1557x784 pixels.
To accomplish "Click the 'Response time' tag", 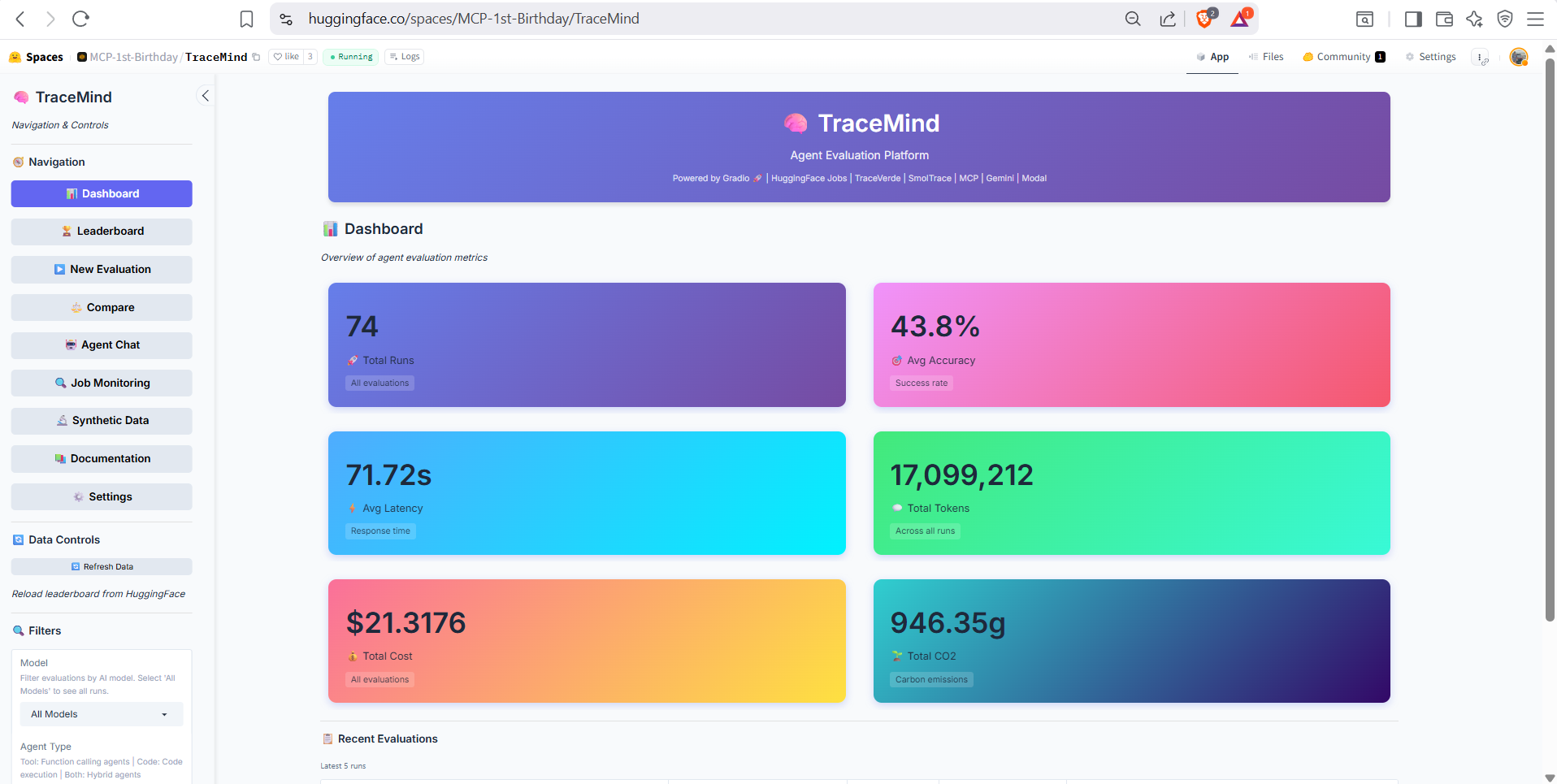I will tap(380, 531).
